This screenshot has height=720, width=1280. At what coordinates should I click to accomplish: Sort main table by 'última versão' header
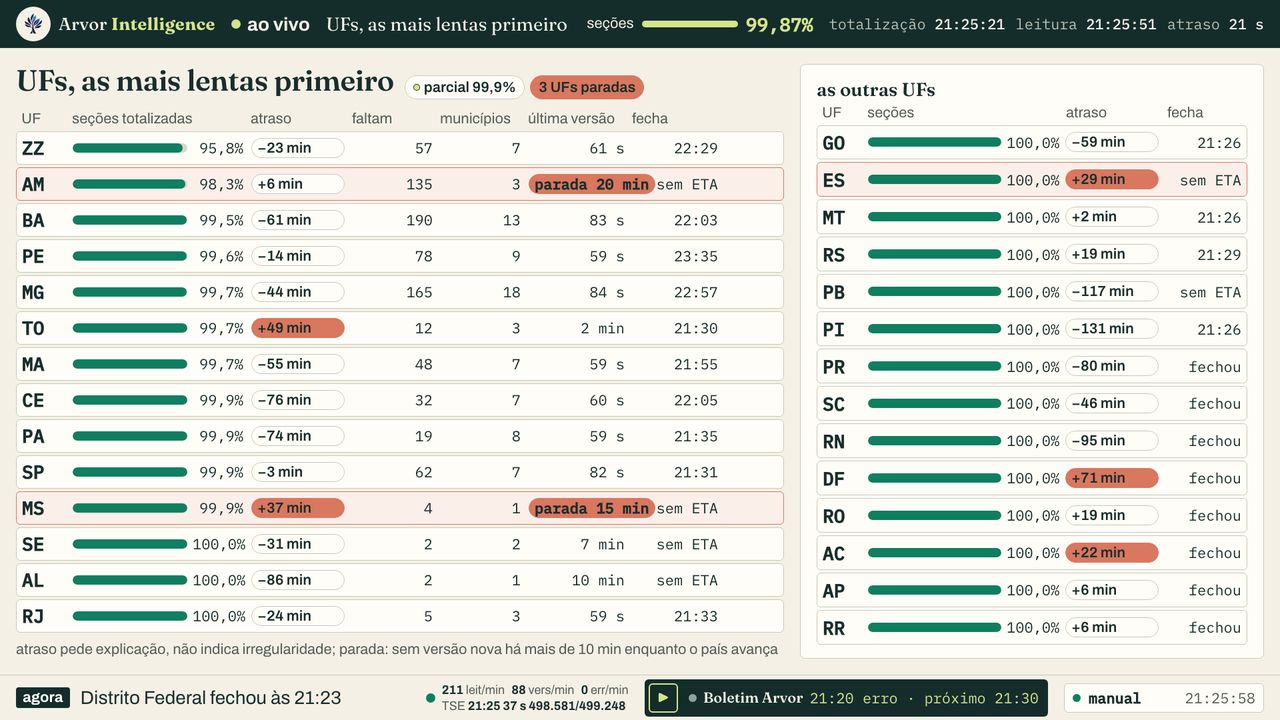click(x=571, y=118)
